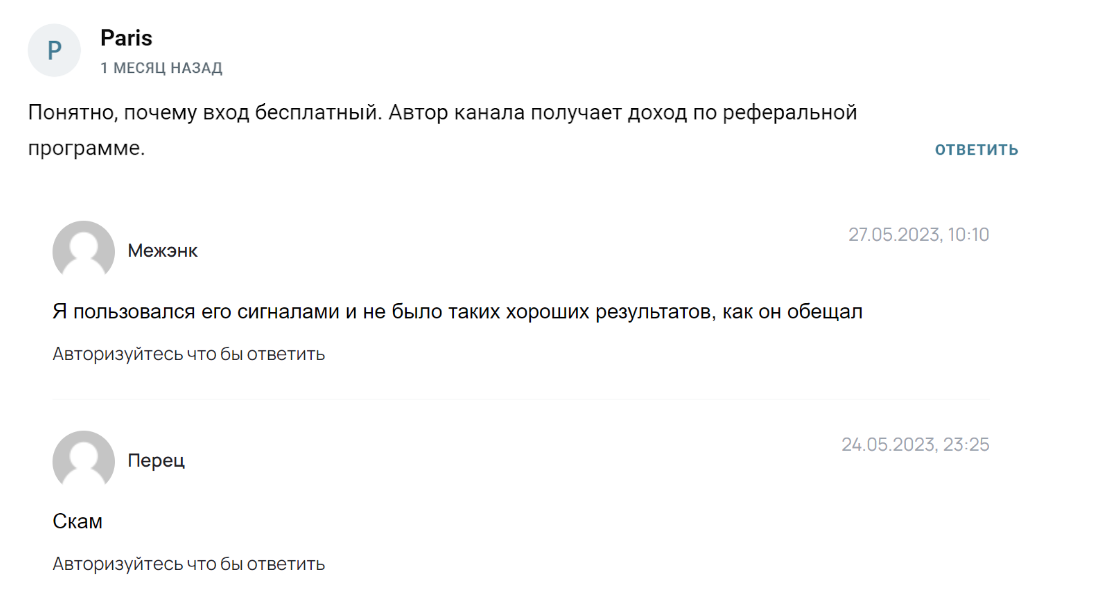Click Paris's round "P" avatar icon

(54, 51)
